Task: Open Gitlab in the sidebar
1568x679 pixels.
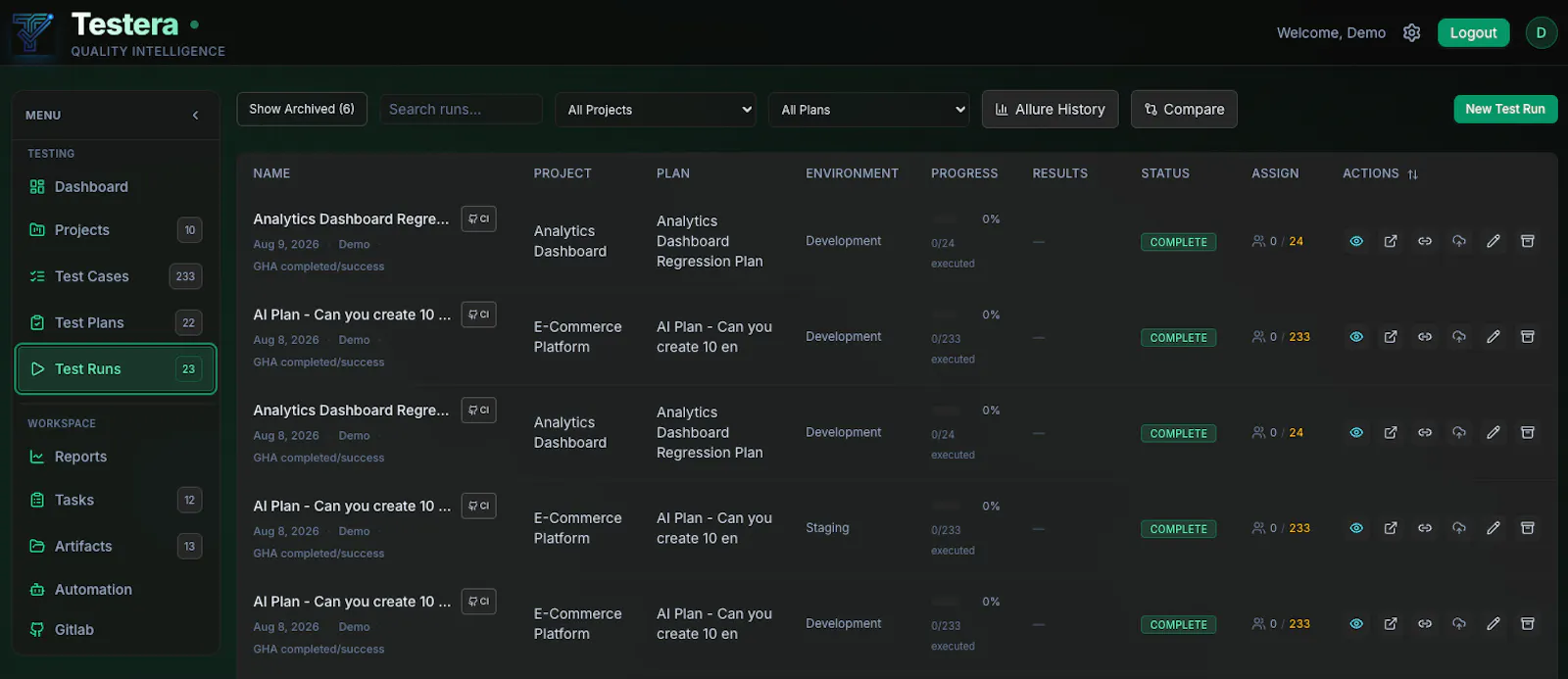Action: click(x=116, y=629)
